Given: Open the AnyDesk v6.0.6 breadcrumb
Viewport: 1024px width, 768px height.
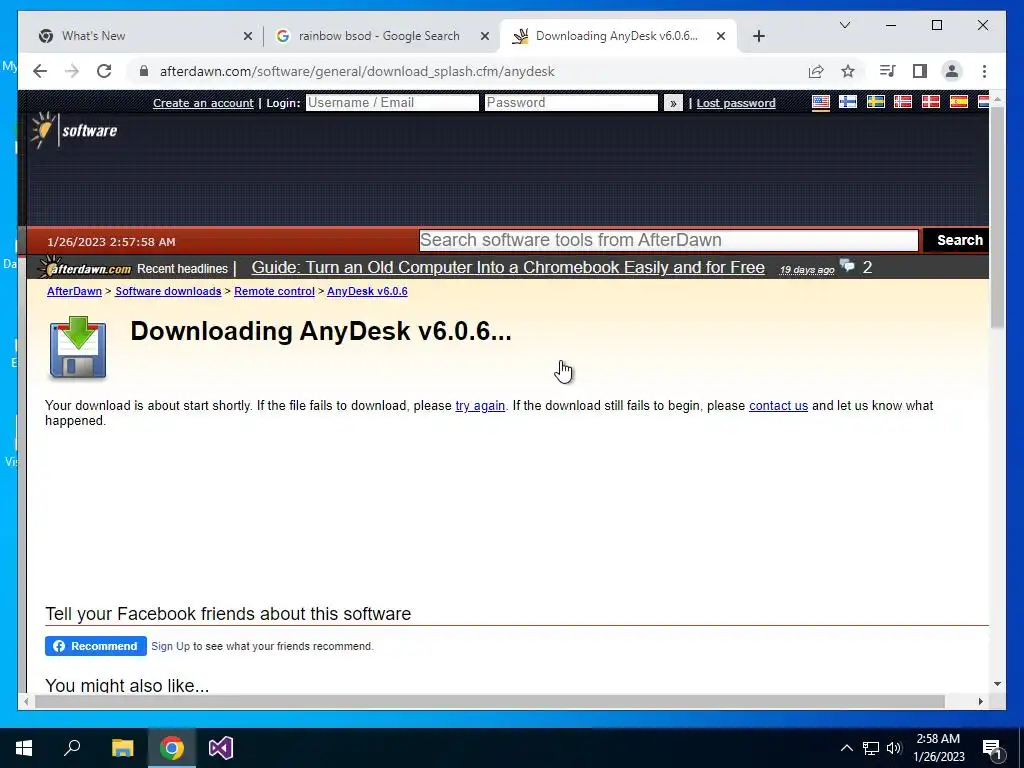Looking at the screenshot, I should tap(367, 291).
